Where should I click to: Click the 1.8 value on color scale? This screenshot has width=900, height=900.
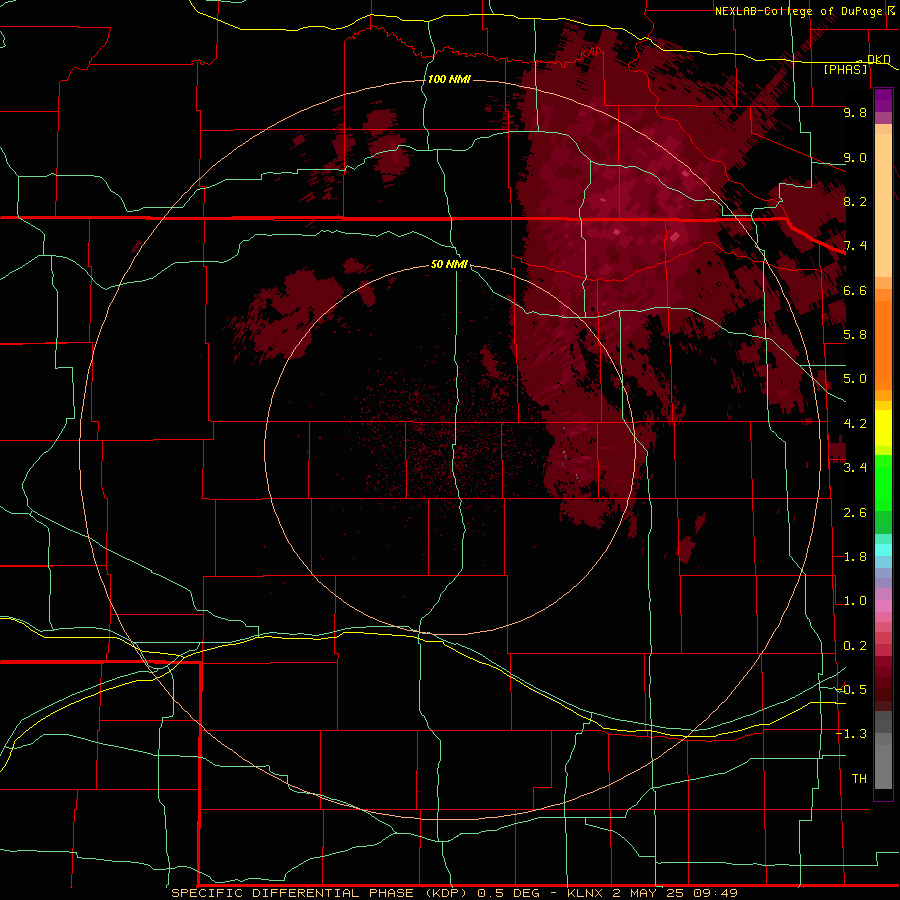tap(855, 557)
